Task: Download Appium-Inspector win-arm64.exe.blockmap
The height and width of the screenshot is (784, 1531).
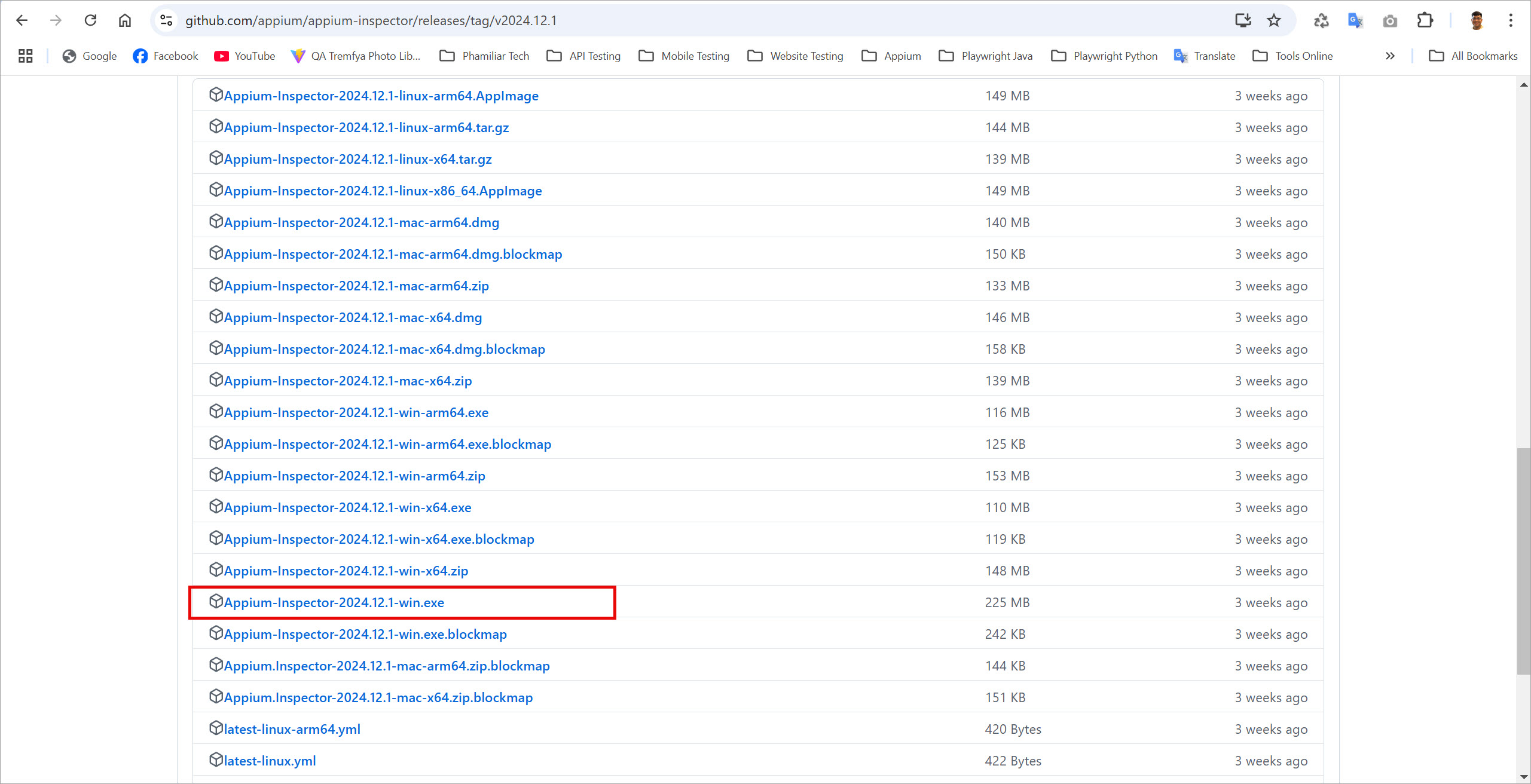Action: click(387, 444)
